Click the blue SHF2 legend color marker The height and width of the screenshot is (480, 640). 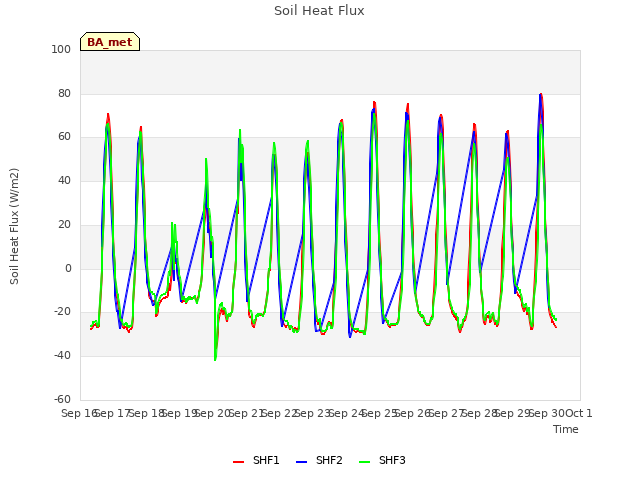(x=301, y=462)
